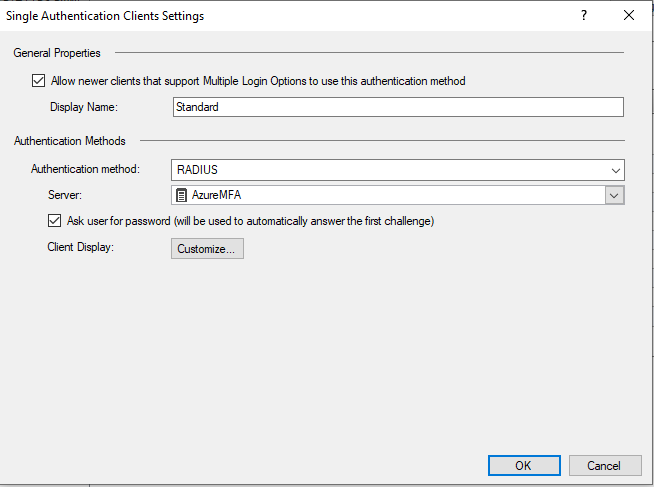Click the "Server:" label
This screenshot has height=487, width=654.
[66, 195]
